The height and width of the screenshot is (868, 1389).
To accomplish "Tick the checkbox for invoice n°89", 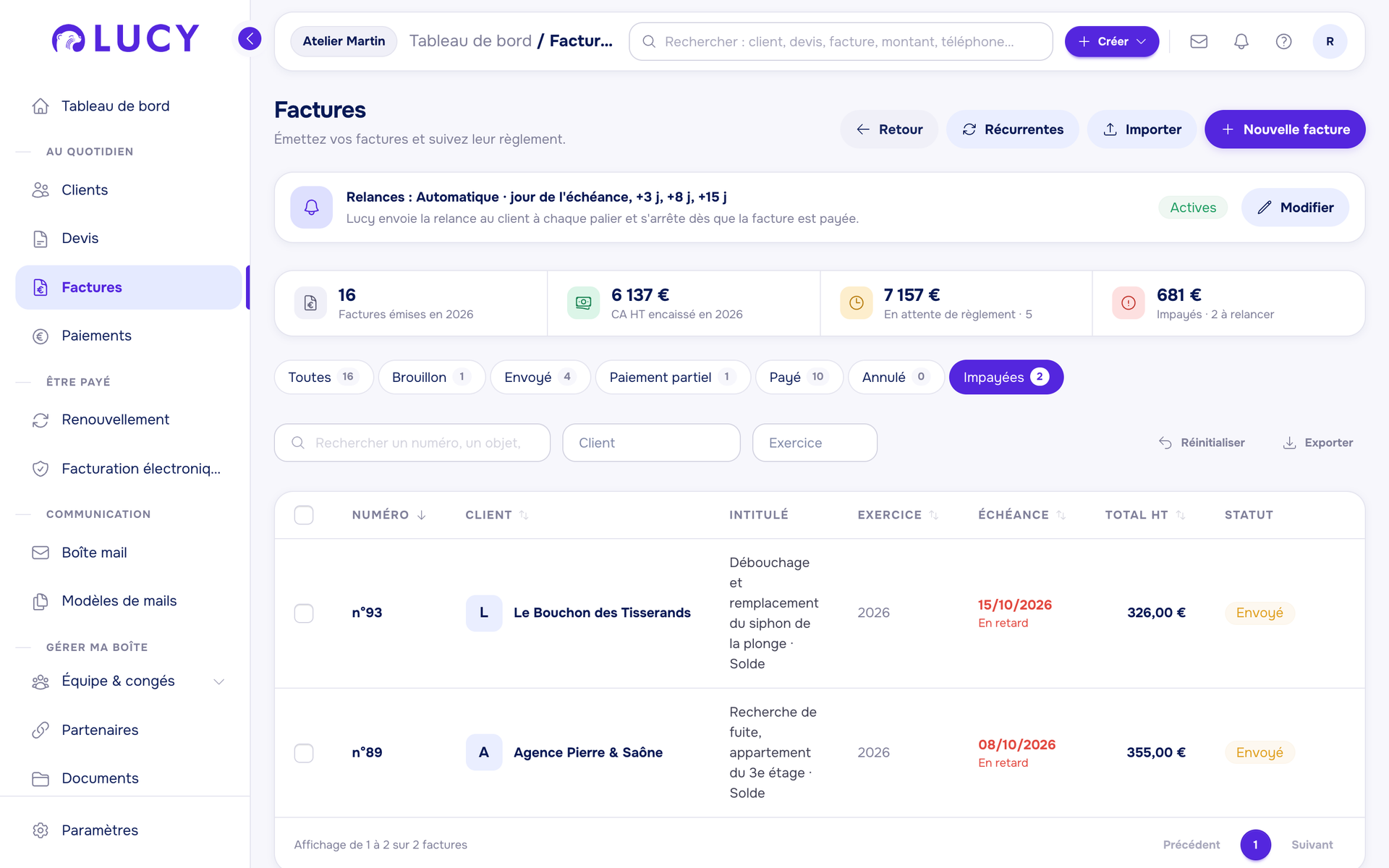I will 304,753.
